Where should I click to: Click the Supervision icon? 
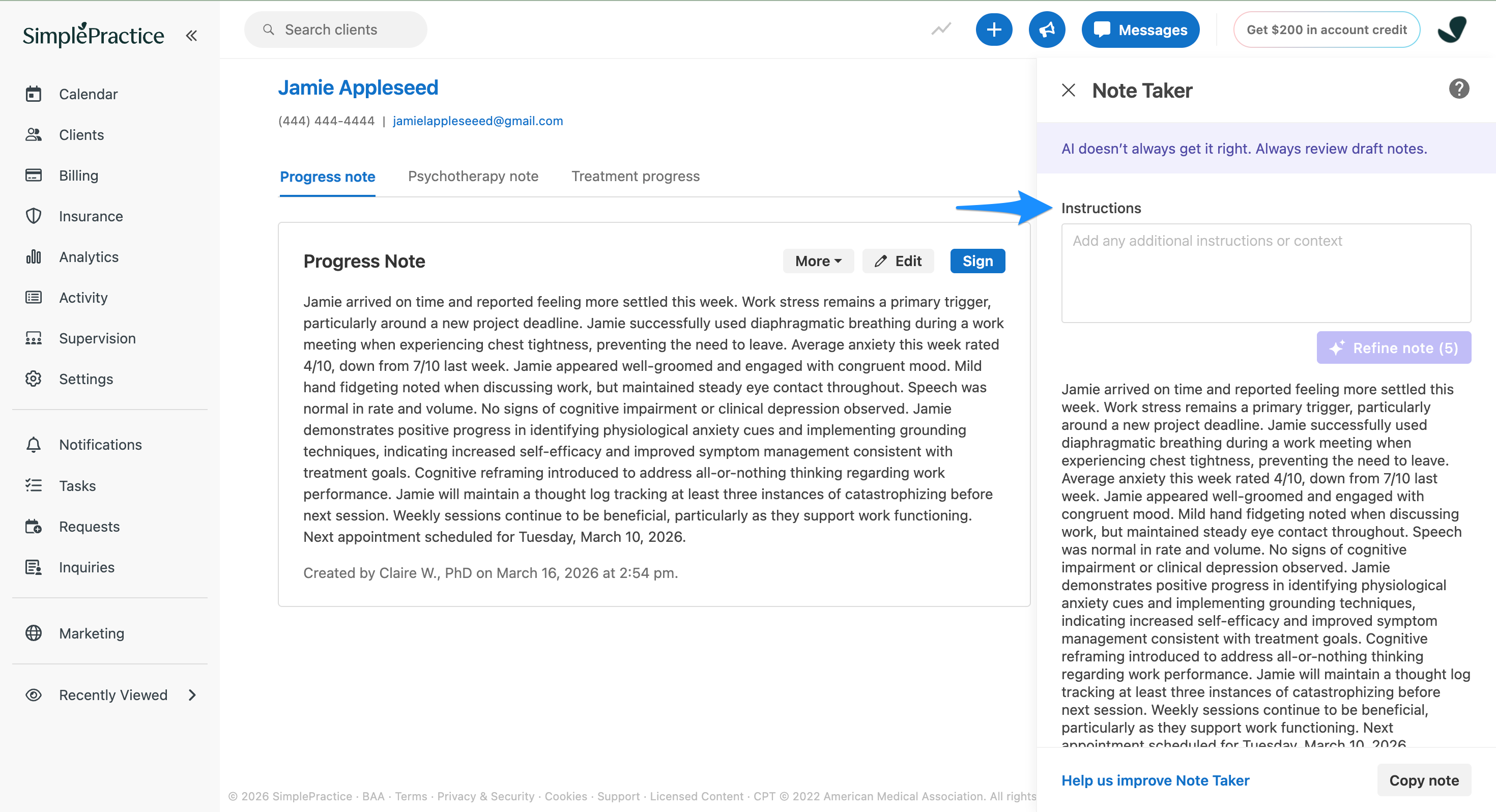click(x=34, y=338)
